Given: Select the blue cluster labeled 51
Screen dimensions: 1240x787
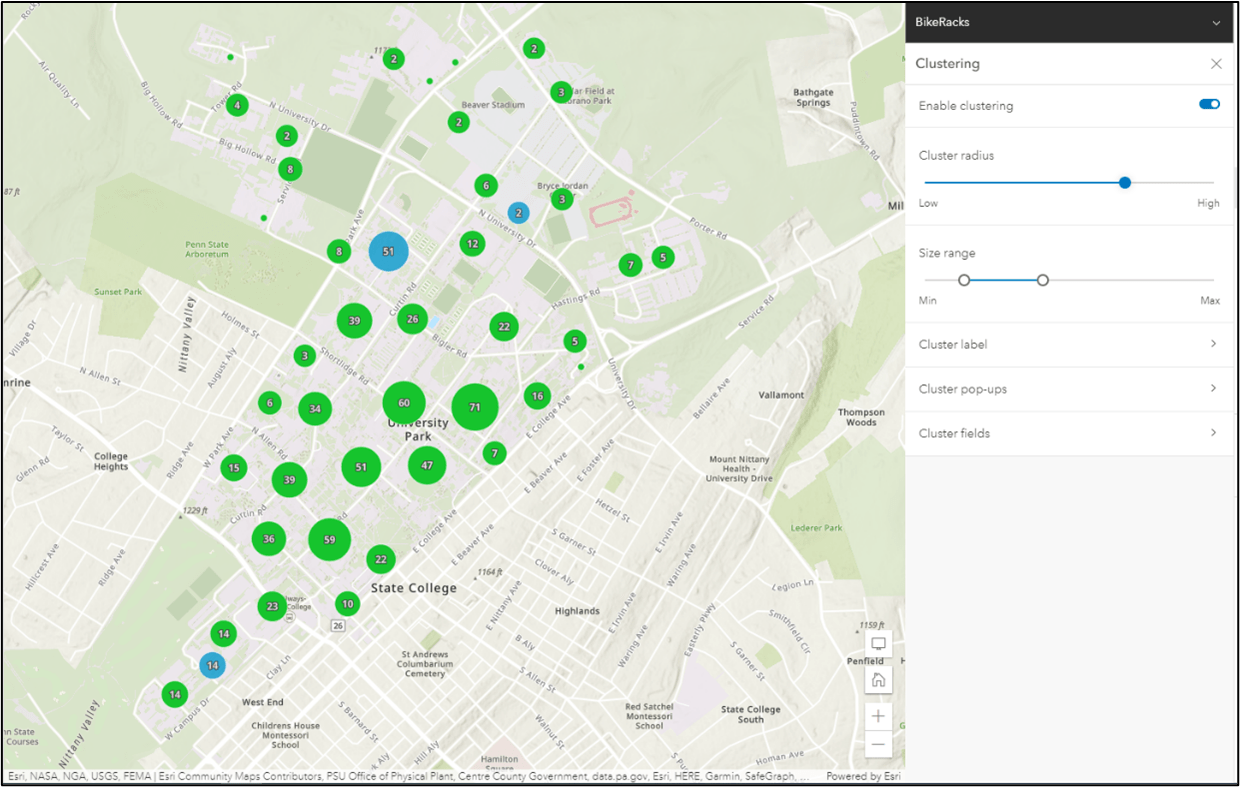Looking at the screenshot, I should (x=389, y=251).
